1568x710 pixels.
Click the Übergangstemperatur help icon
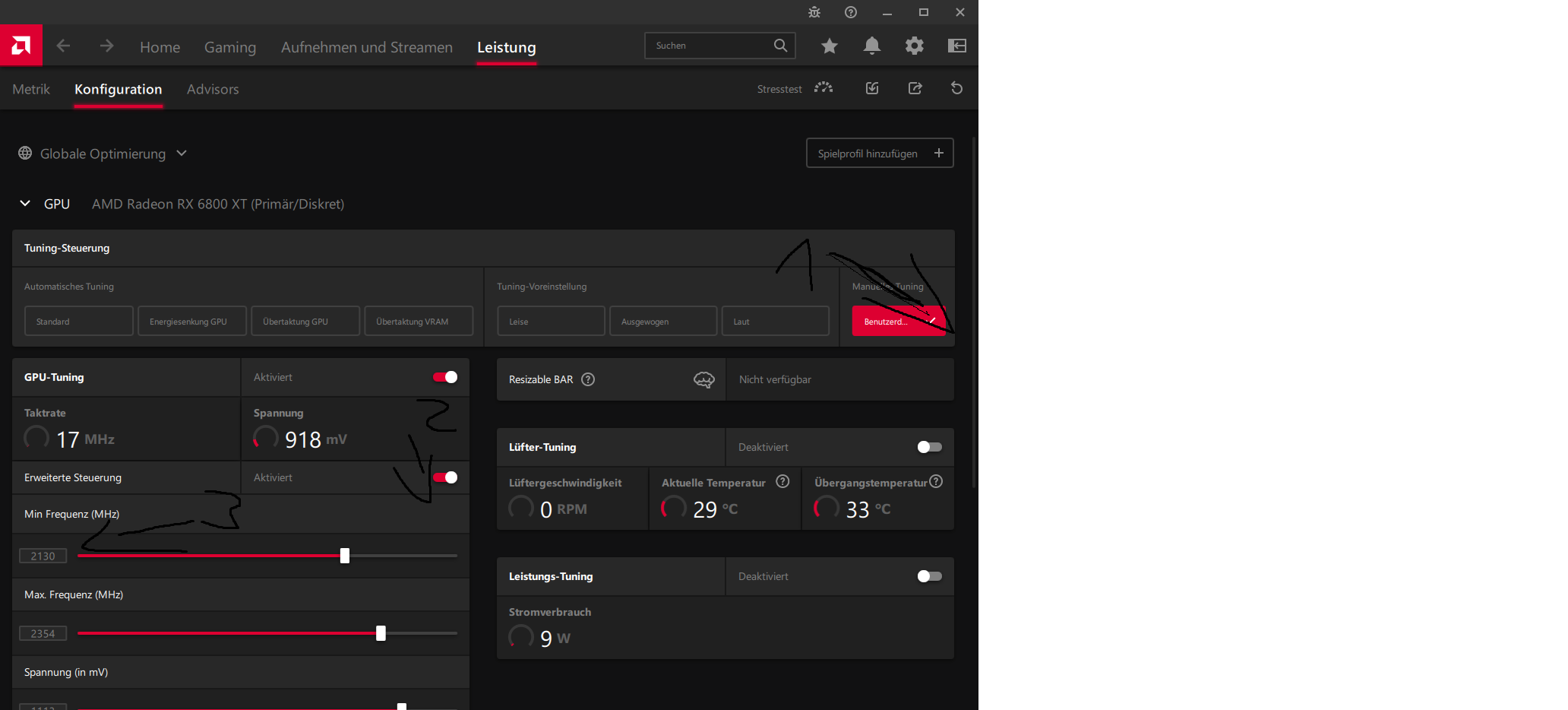tap(936, 481)
